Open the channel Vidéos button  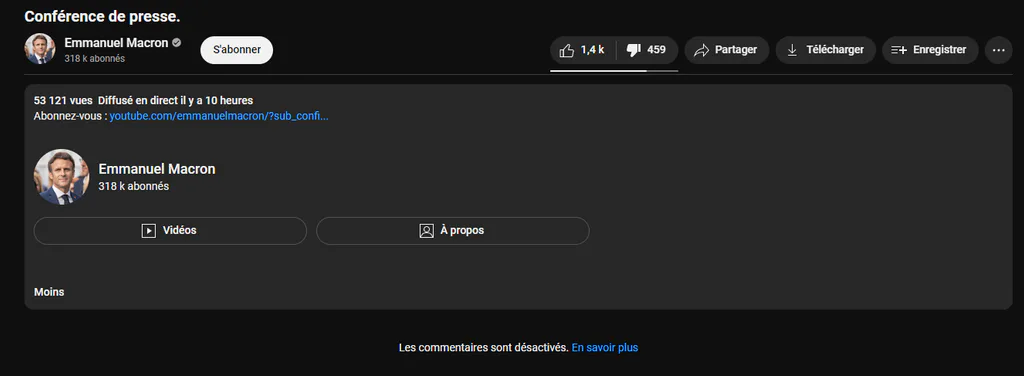point(170,231)
